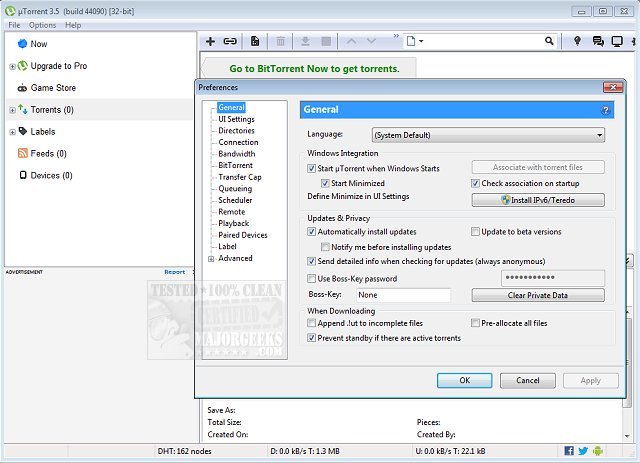Toggle Send detailed info when checking updates

311,261
